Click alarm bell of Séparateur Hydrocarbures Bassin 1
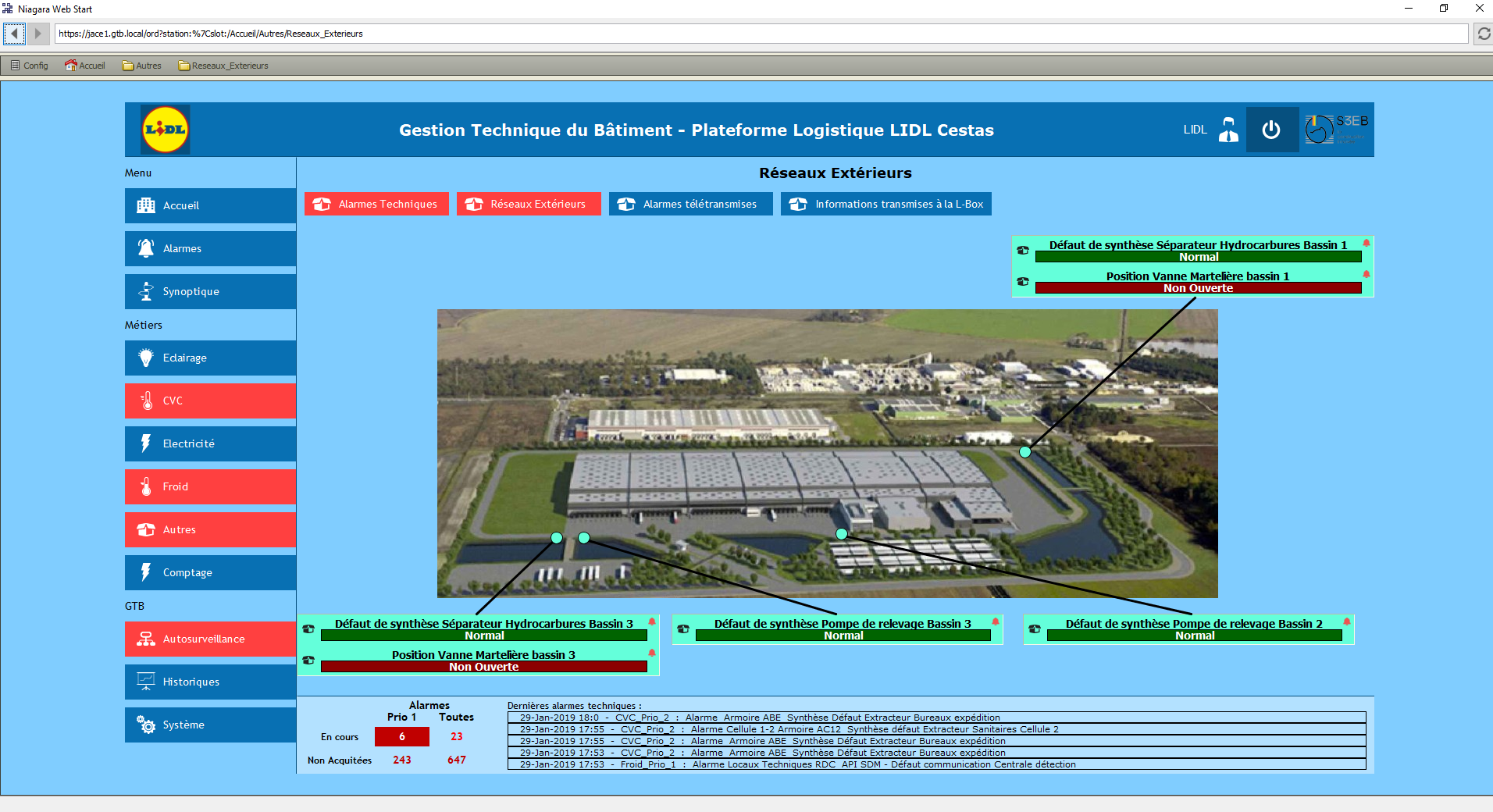Viewport: 1493px width, 812px height. tap(1367, 243)
